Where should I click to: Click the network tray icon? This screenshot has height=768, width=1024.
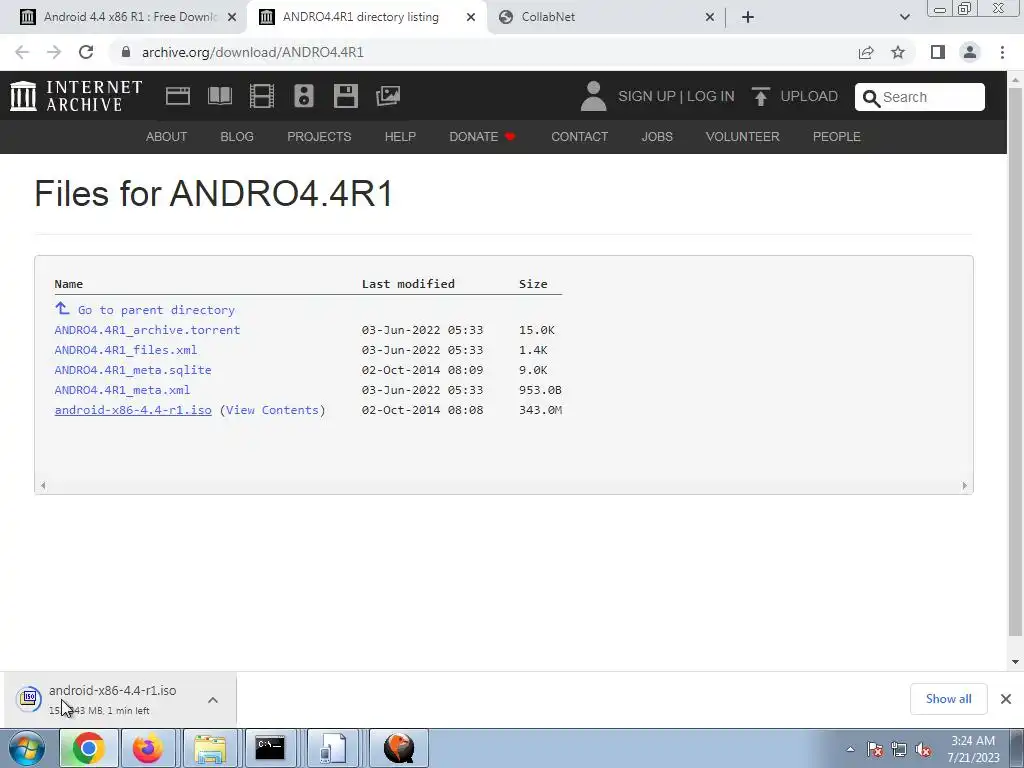click(x=899, y=750)
